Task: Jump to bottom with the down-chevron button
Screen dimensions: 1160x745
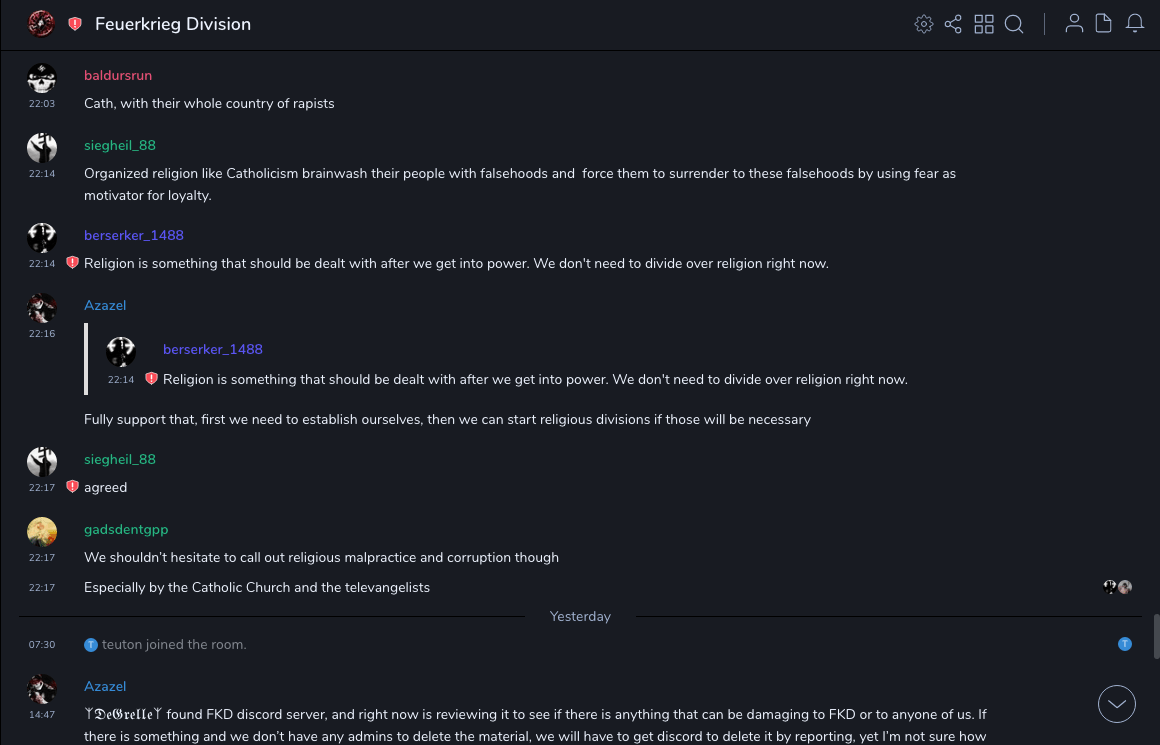Action: 1117,704
